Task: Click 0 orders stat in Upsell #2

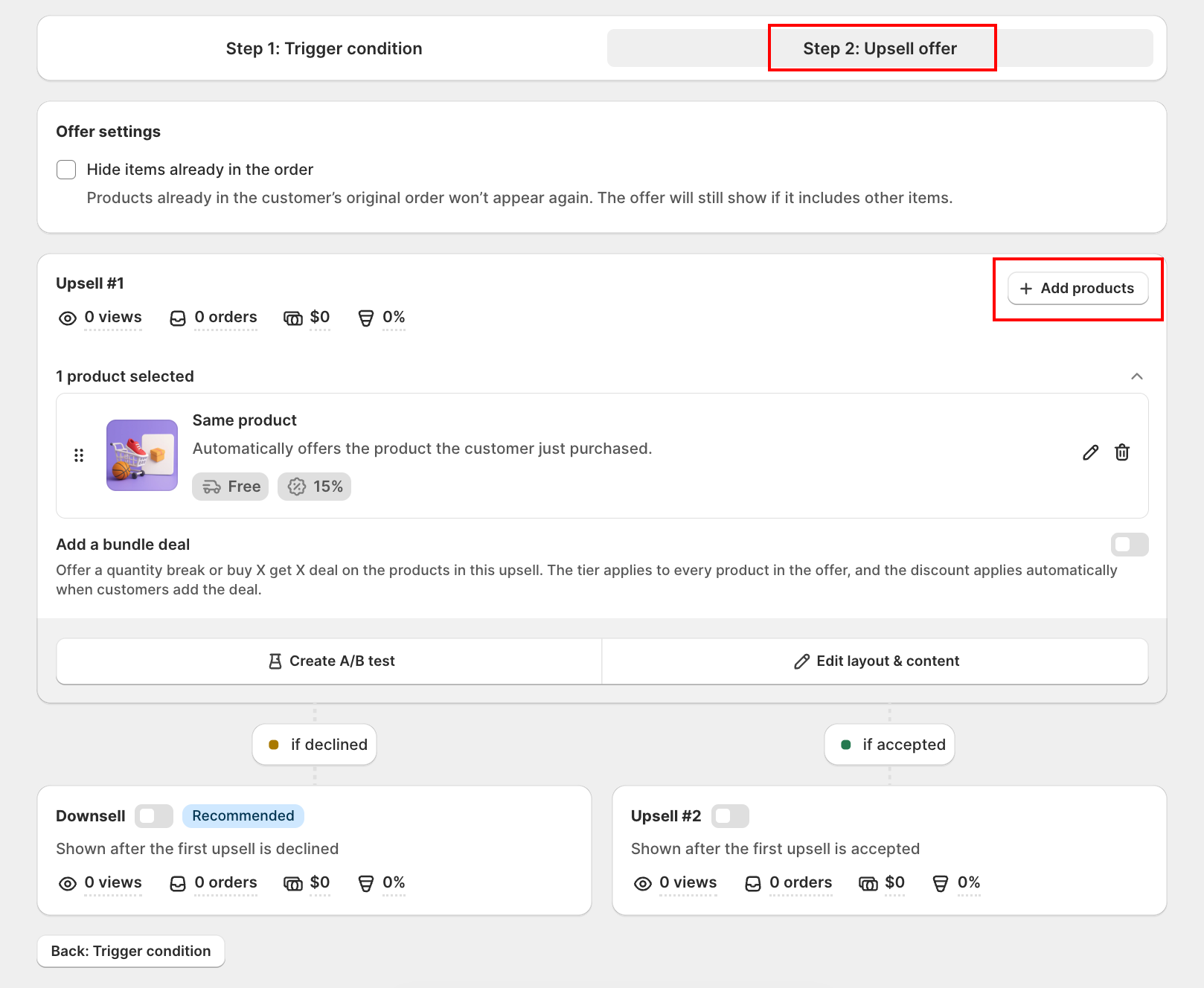Action: coord(801,882)
